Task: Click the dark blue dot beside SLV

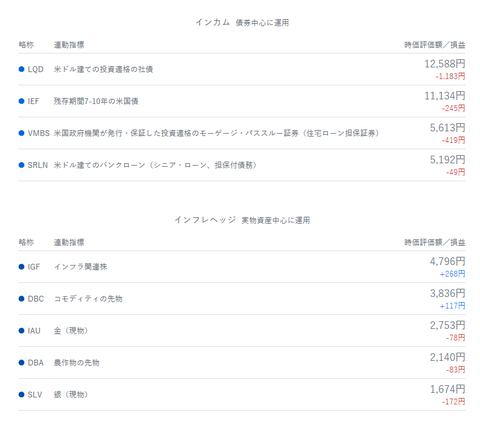Action: click(22, 395)
